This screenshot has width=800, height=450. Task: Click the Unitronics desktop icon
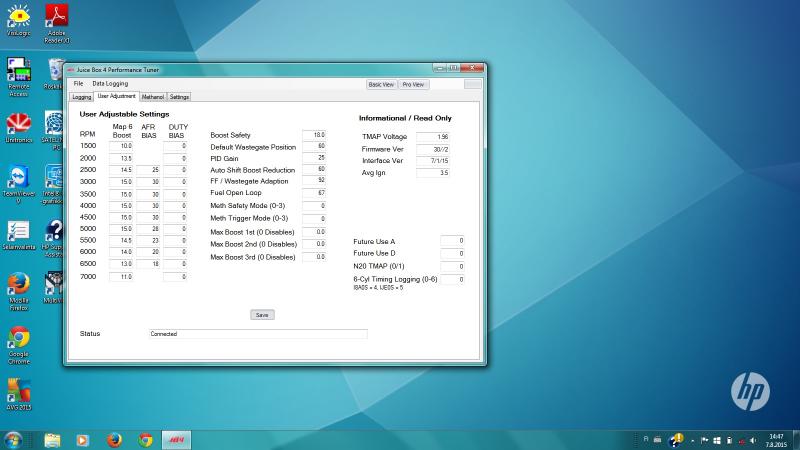[x=18, y=124]
